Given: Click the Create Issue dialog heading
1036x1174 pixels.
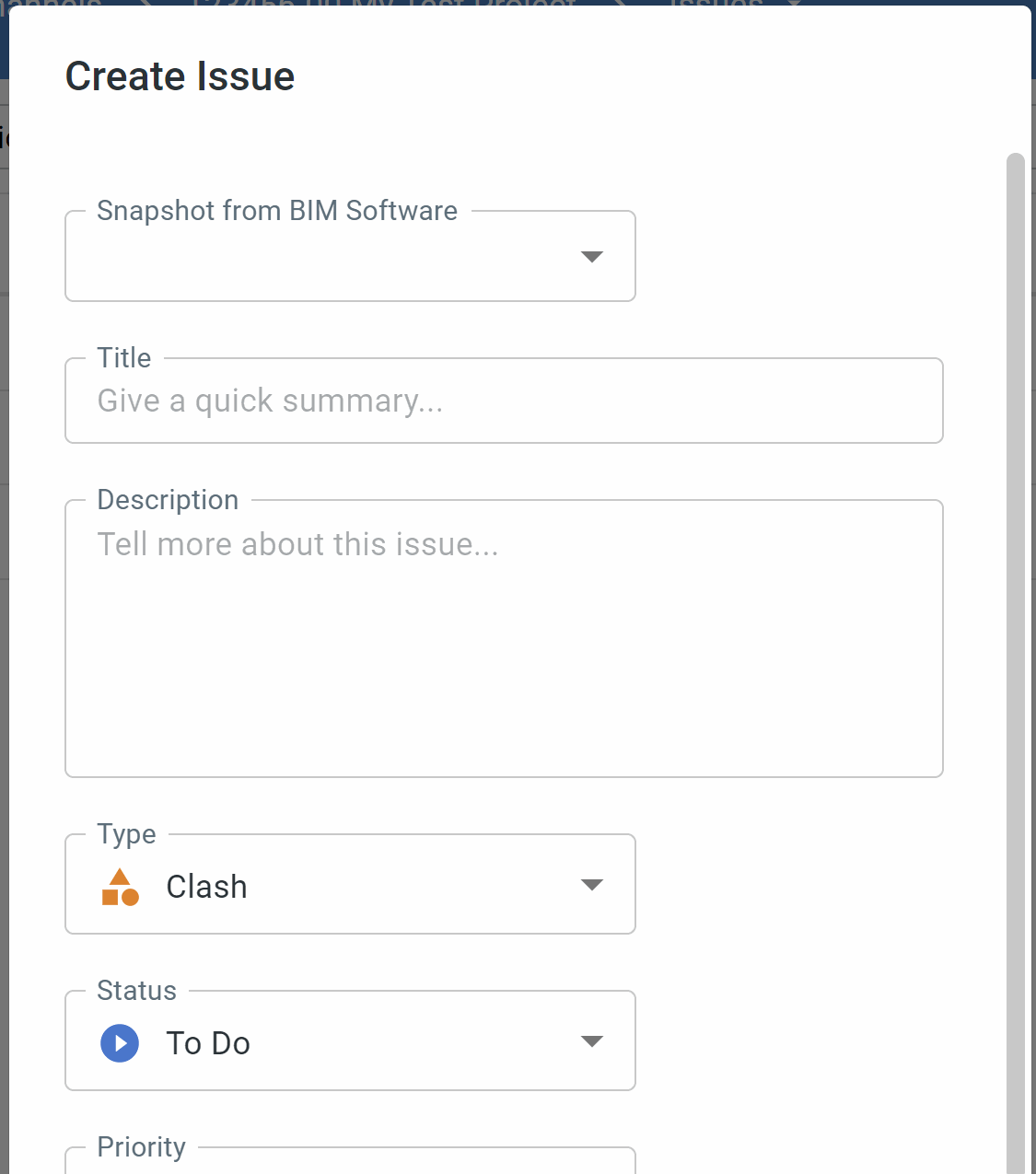Looking at the screenshot, I should [x=180, y=76].
